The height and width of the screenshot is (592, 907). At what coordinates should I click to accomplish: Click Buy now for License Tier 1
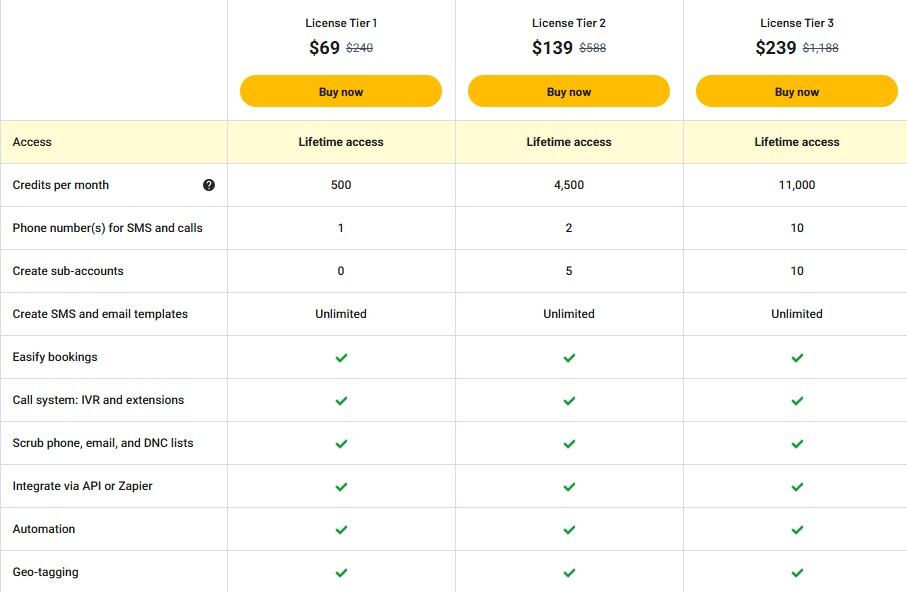341,91
